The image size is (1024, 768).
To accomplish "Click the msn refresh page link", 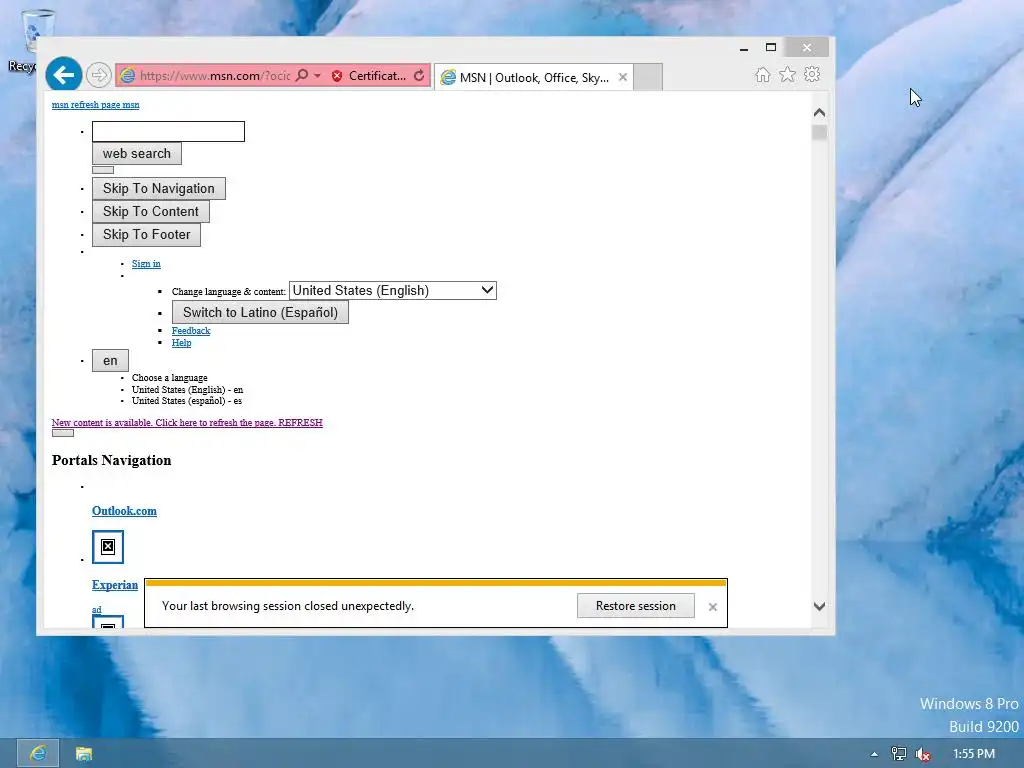I will tap(95, 104).
